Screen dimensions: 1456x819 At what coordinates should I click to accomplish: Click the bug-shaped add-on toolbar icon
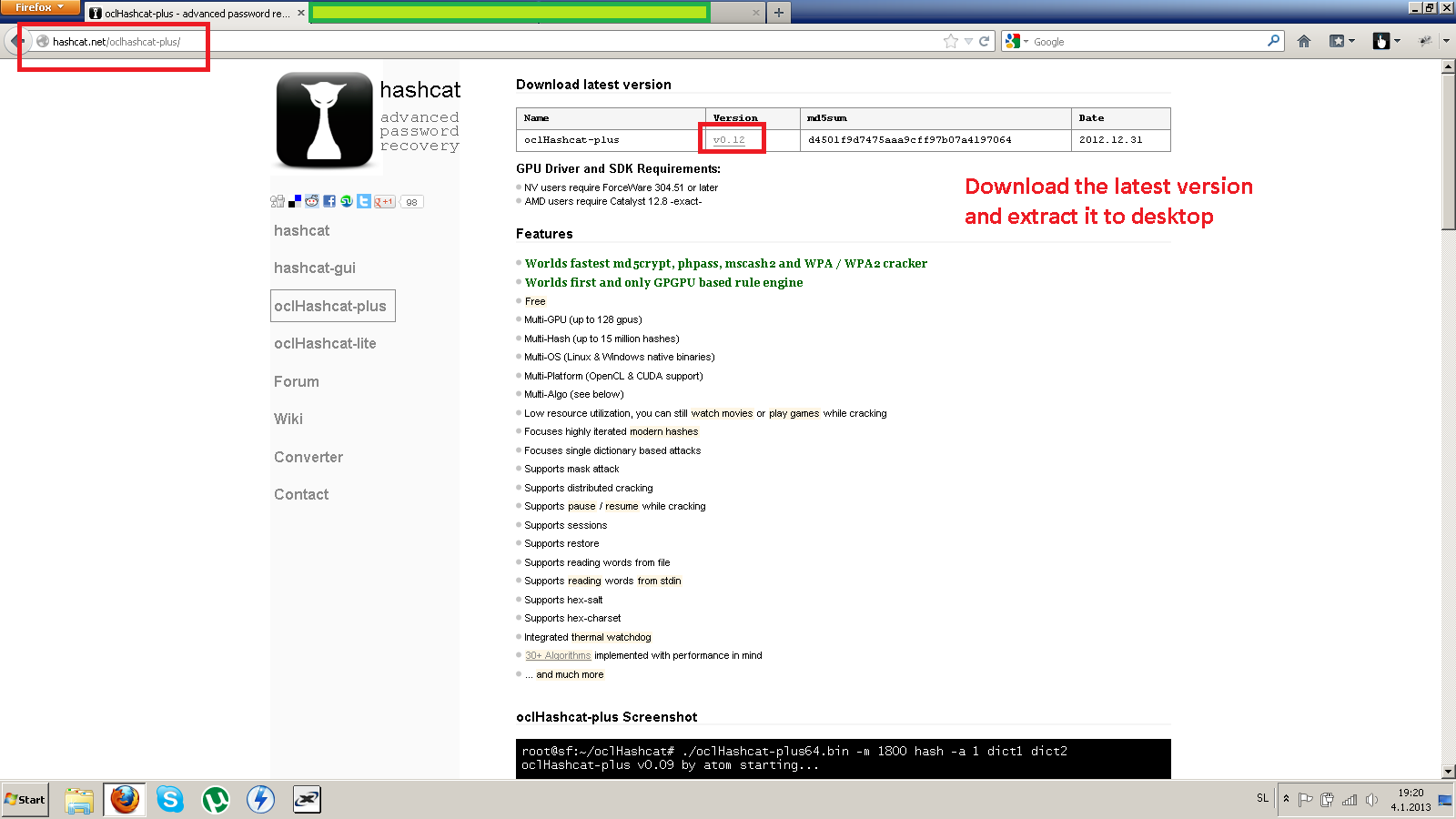point(1425,41)
